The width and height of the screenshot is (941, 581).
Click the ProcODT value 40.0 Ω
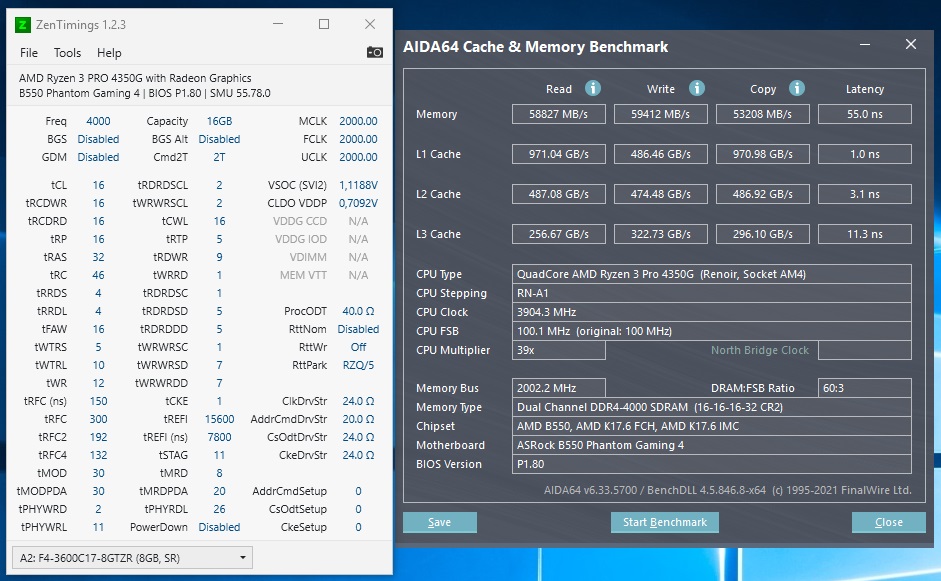(x=358, y=312)
